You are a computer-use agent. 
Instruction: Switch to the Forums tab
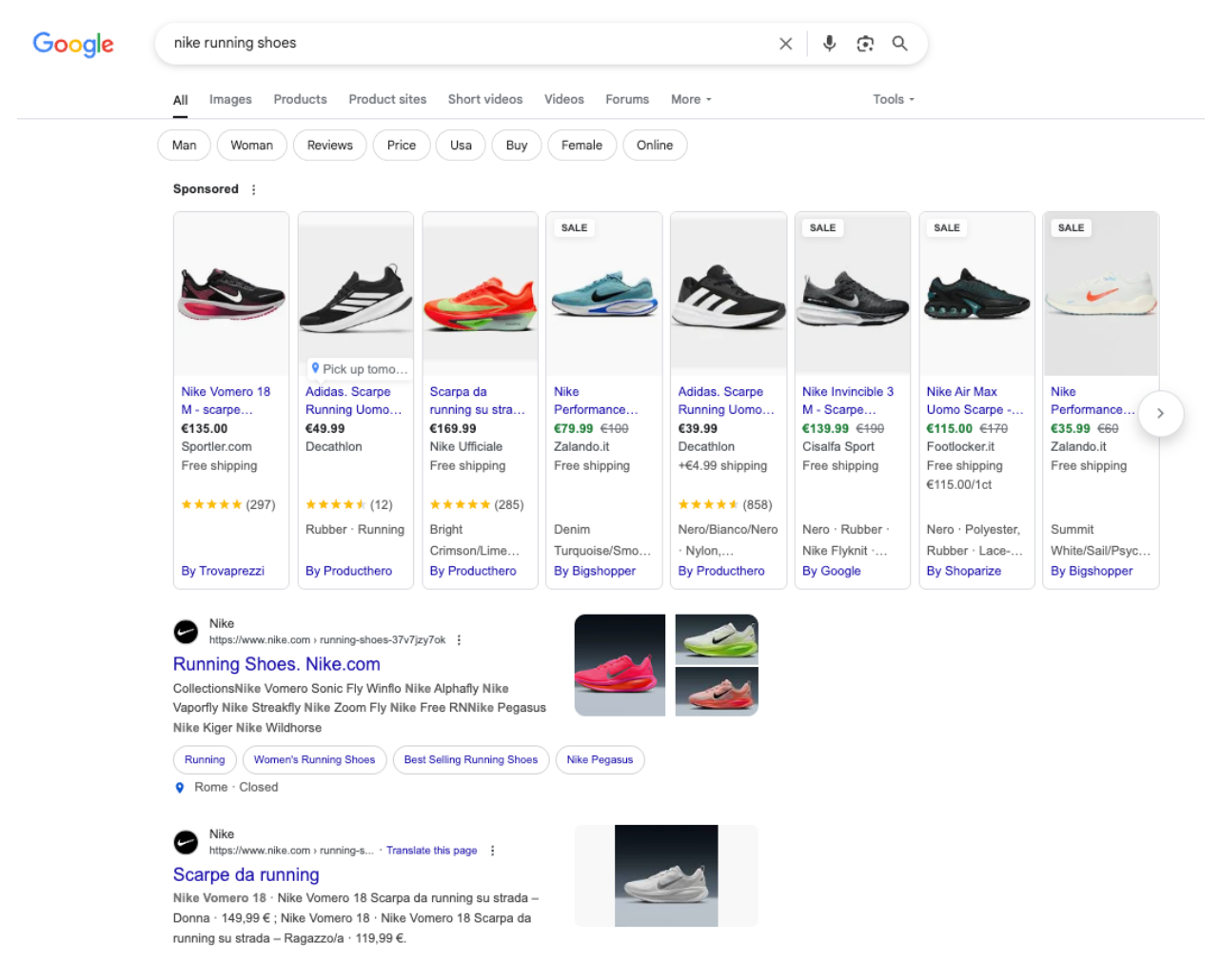[x=627, y=99]
